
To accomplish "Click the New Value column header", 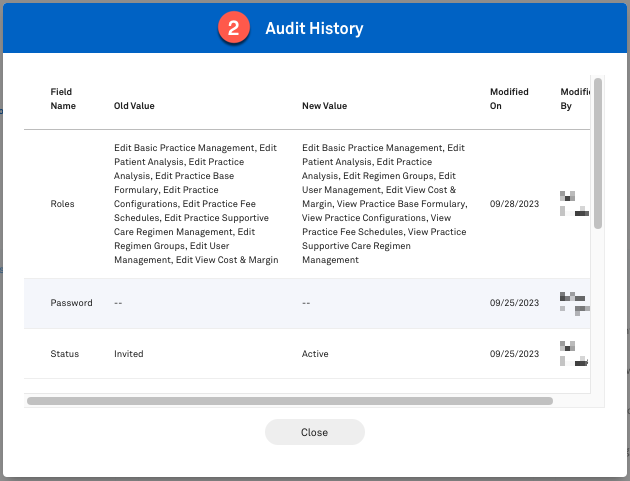I will [324, 105].
